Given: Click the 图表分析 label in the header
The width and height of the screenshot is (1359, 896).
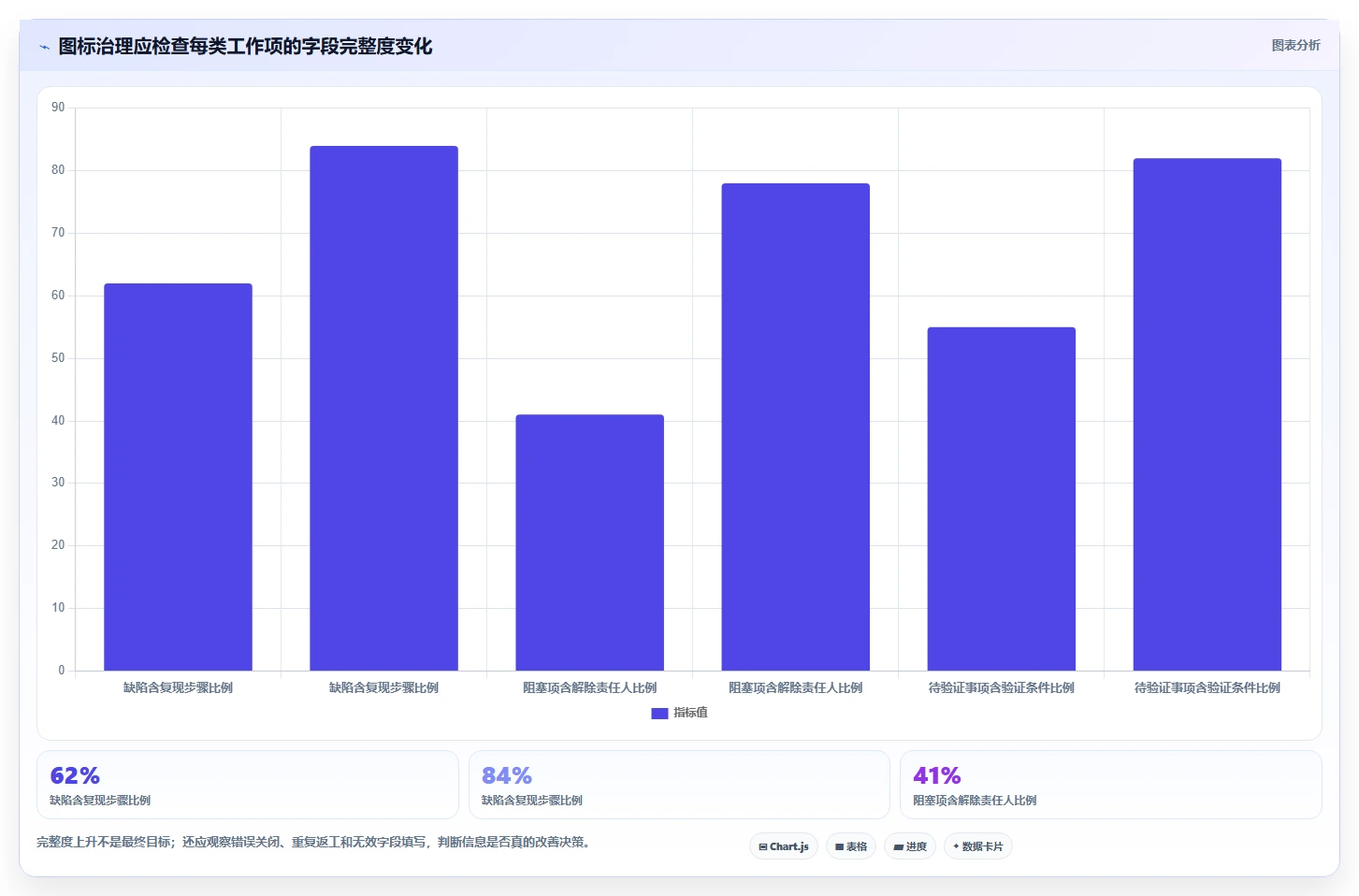Looking at the screenshot, I should [x=1295, y=45].
